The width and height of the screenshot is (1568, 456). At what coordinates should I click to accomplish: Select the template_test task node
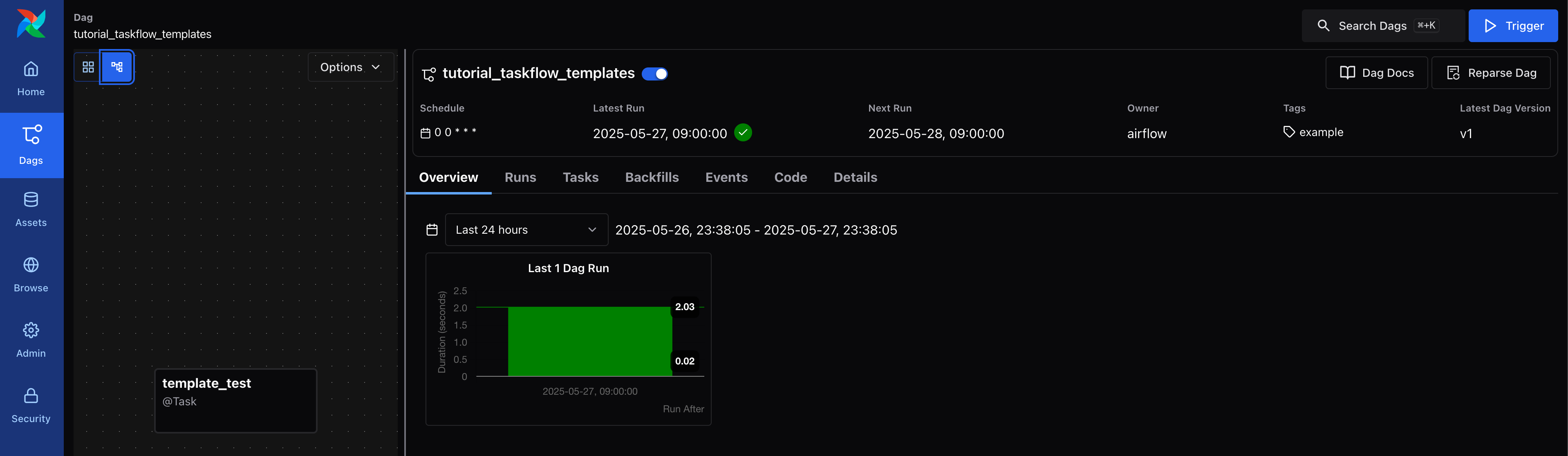[x=235, y=400]
